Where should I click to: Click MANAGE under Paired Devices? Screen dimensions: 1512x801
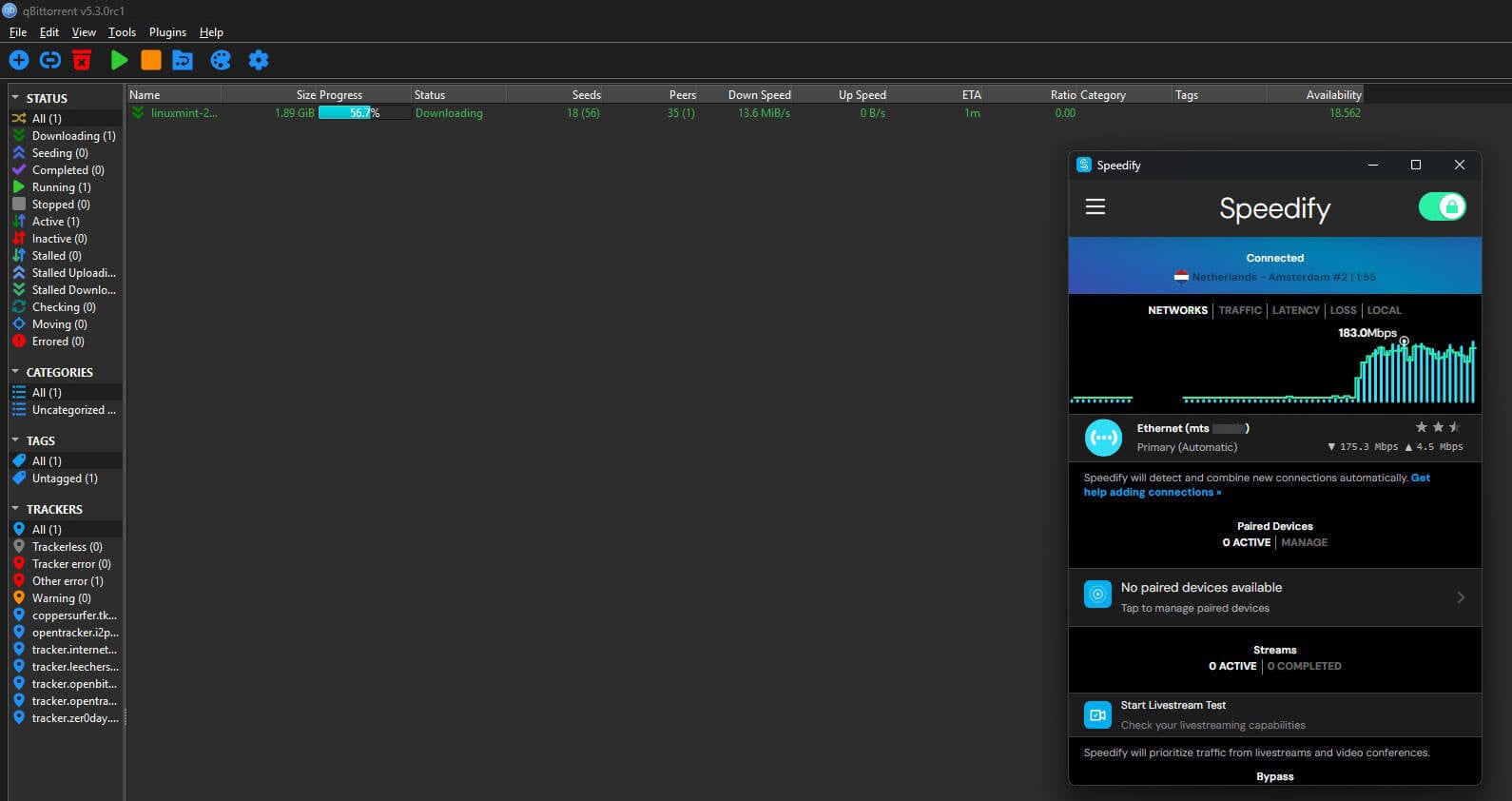pyautogui.click(x=1305, y=542)
